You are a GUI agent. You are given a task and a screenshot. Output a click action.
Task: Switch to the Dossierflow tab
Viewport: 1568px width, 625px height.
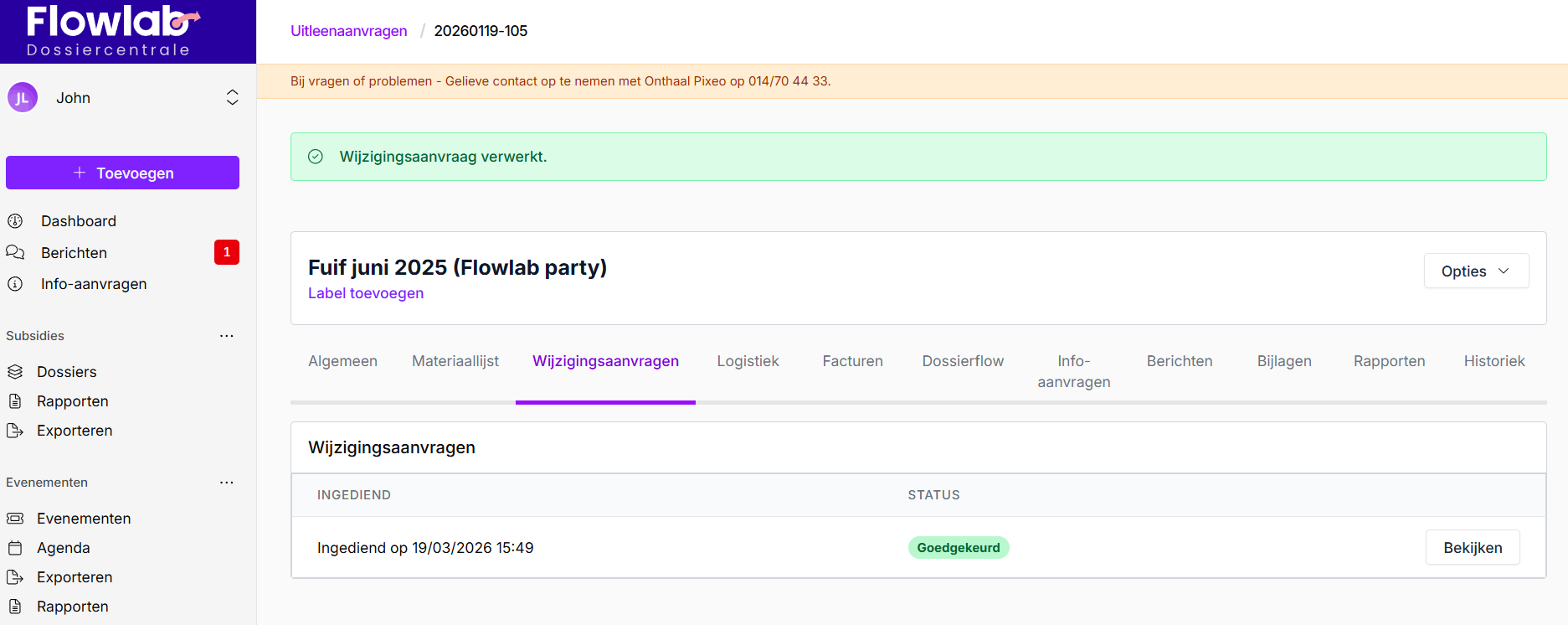click(x=962, y=361)
